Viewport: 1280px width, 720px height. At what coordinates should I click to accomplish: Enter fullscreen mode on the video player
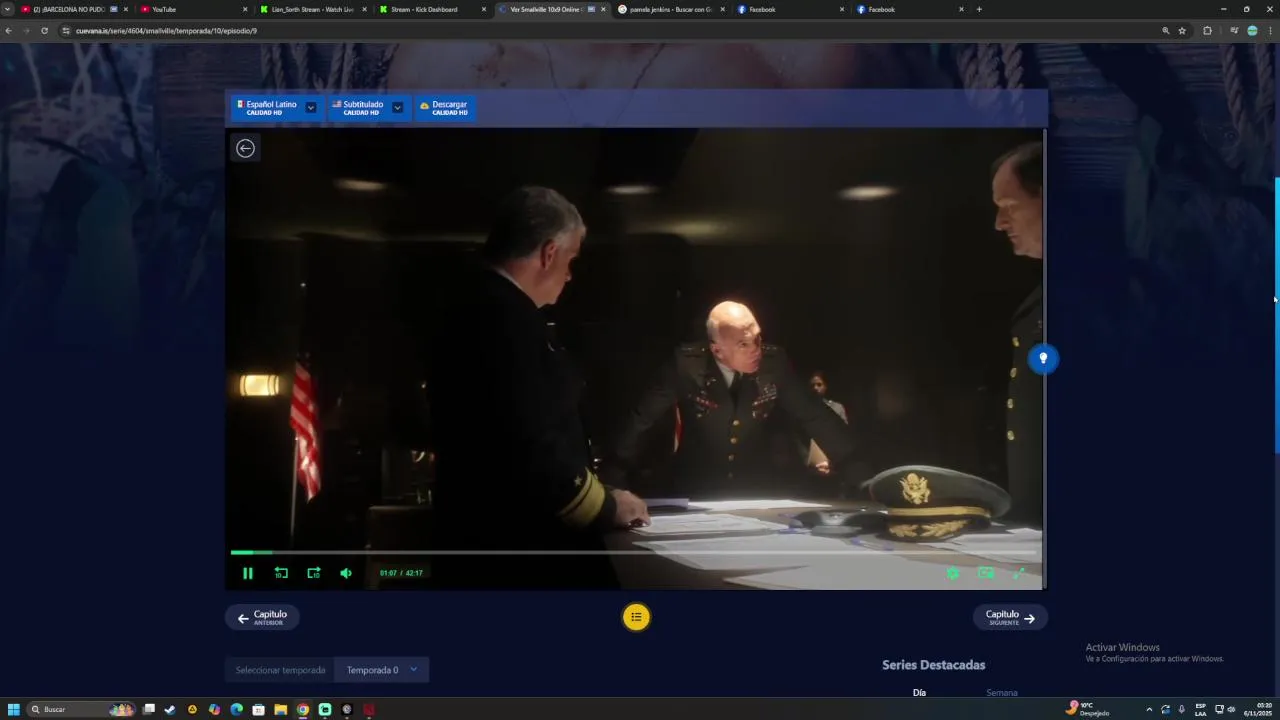pyautogui.click(x=1019, y=573)
